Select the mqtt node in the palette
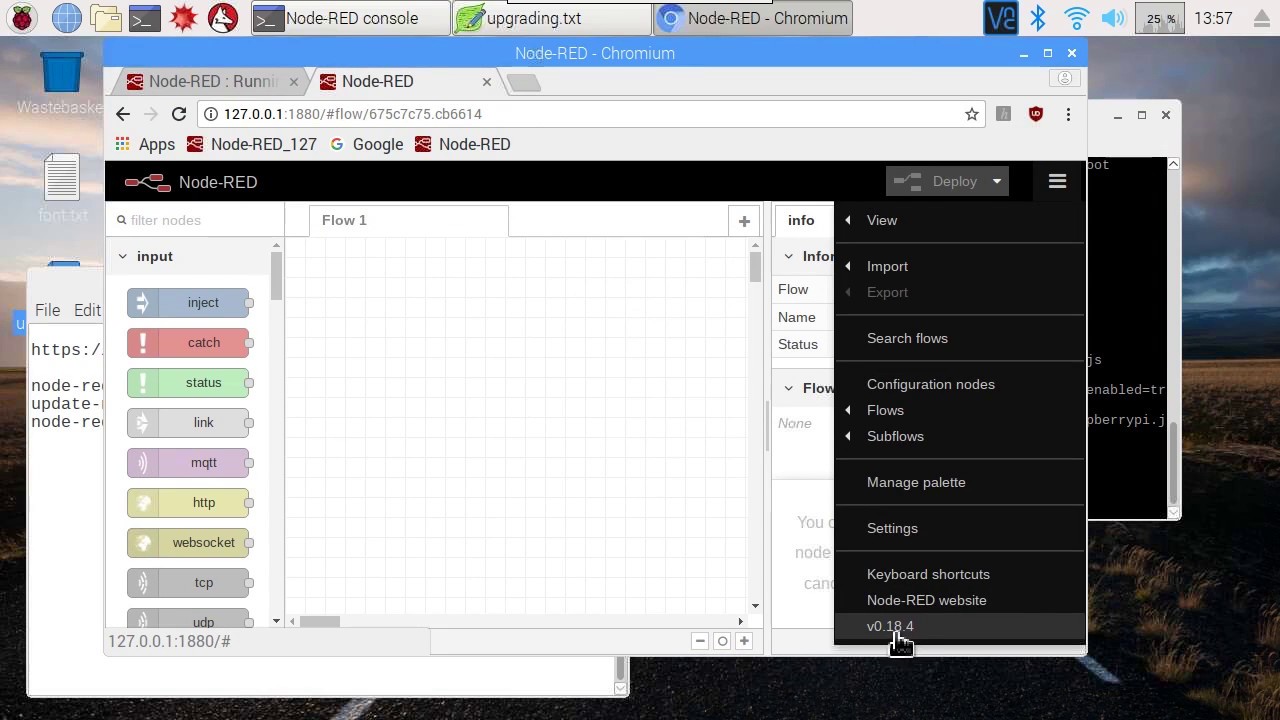The height and width of the screenshot is (720, 1280). (x=189, y=463)
